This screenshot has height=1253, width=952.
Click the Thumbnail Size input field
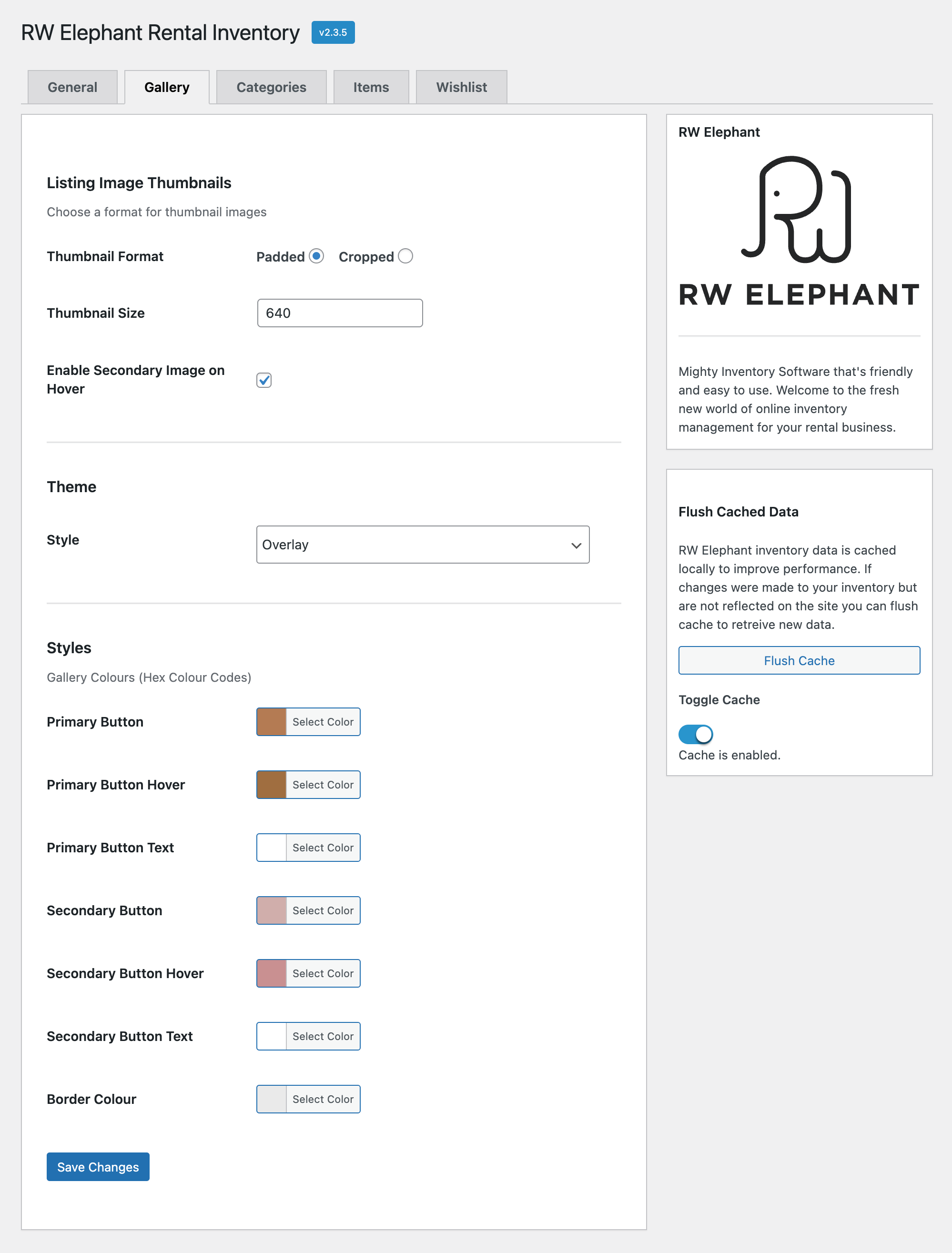tap(340, 313)
